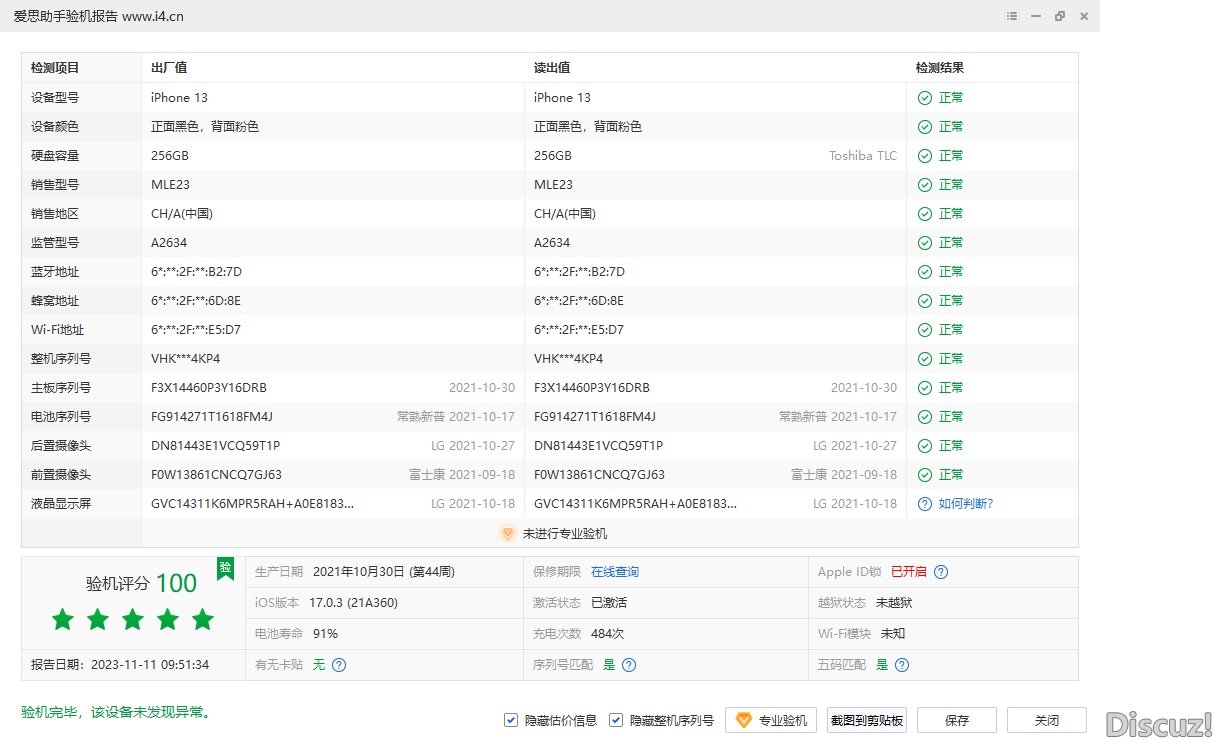Click 保存 button
This screenshot has height=749, width=1229.
coord(957,720)
